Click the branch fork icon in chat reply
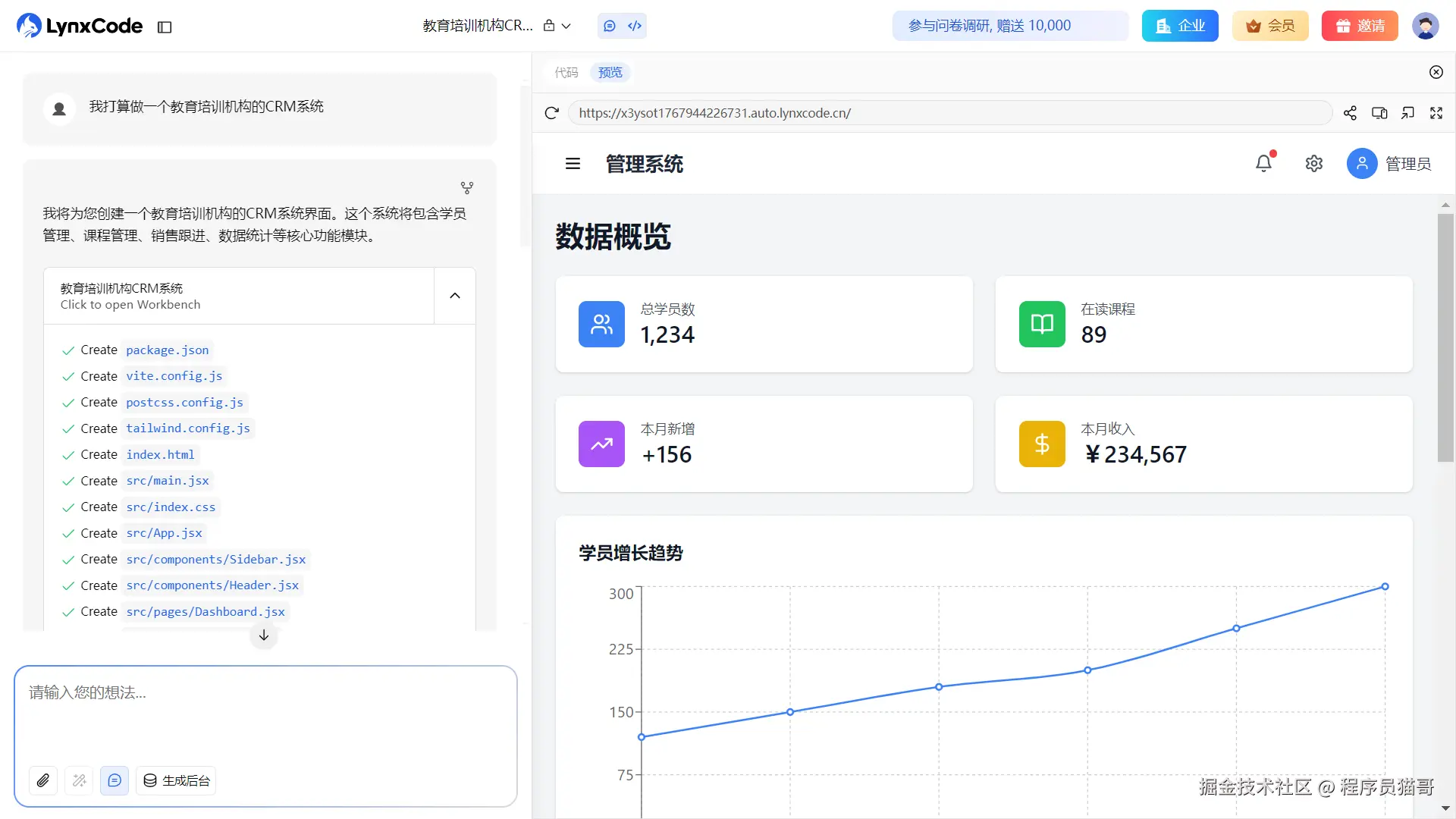 [467, 187]
